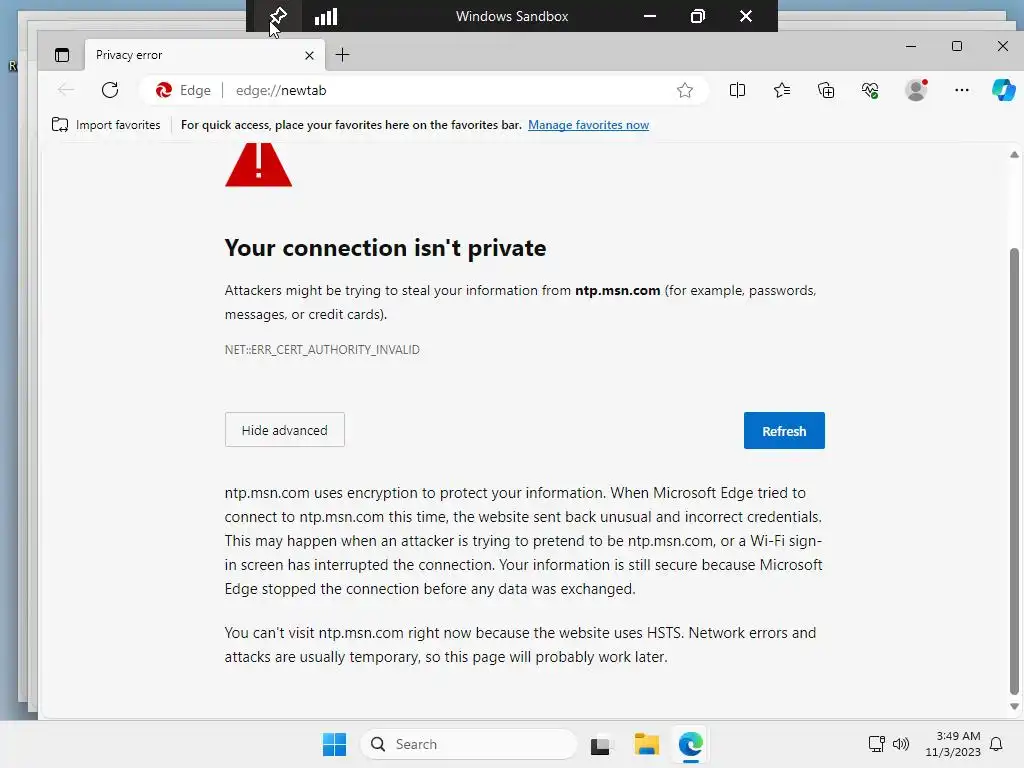
Task: Open the Windows Start menu
Action: coord(334,744)
